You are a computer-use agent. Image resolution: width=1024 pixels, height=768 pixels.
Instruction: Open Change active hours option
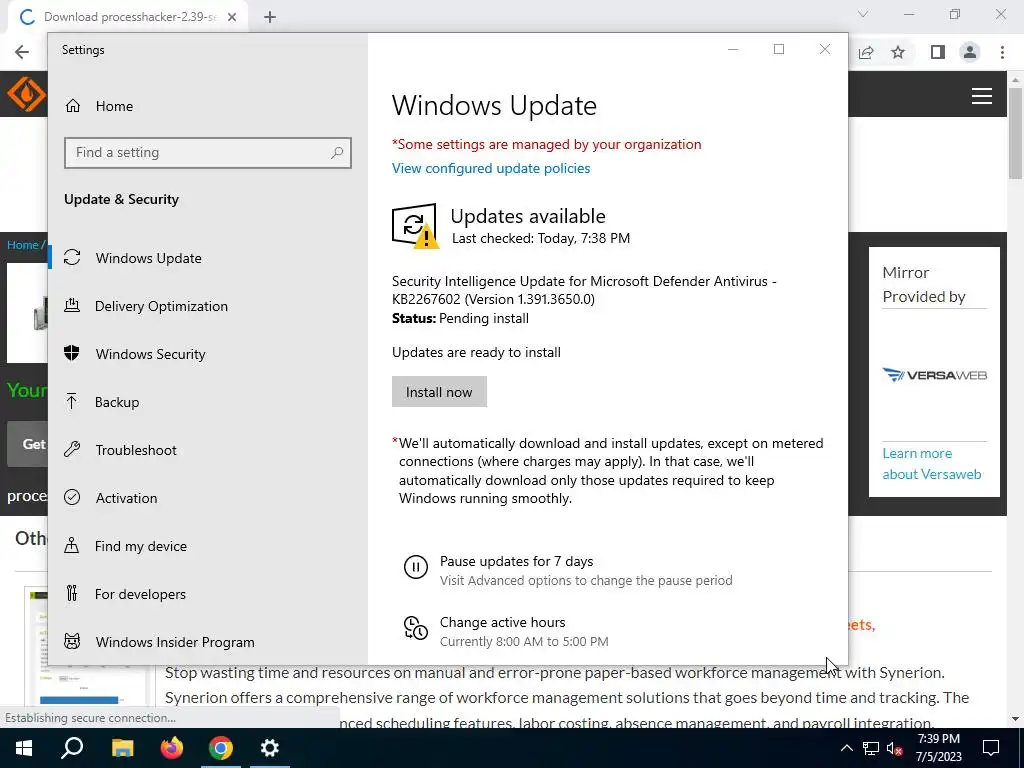502,622
